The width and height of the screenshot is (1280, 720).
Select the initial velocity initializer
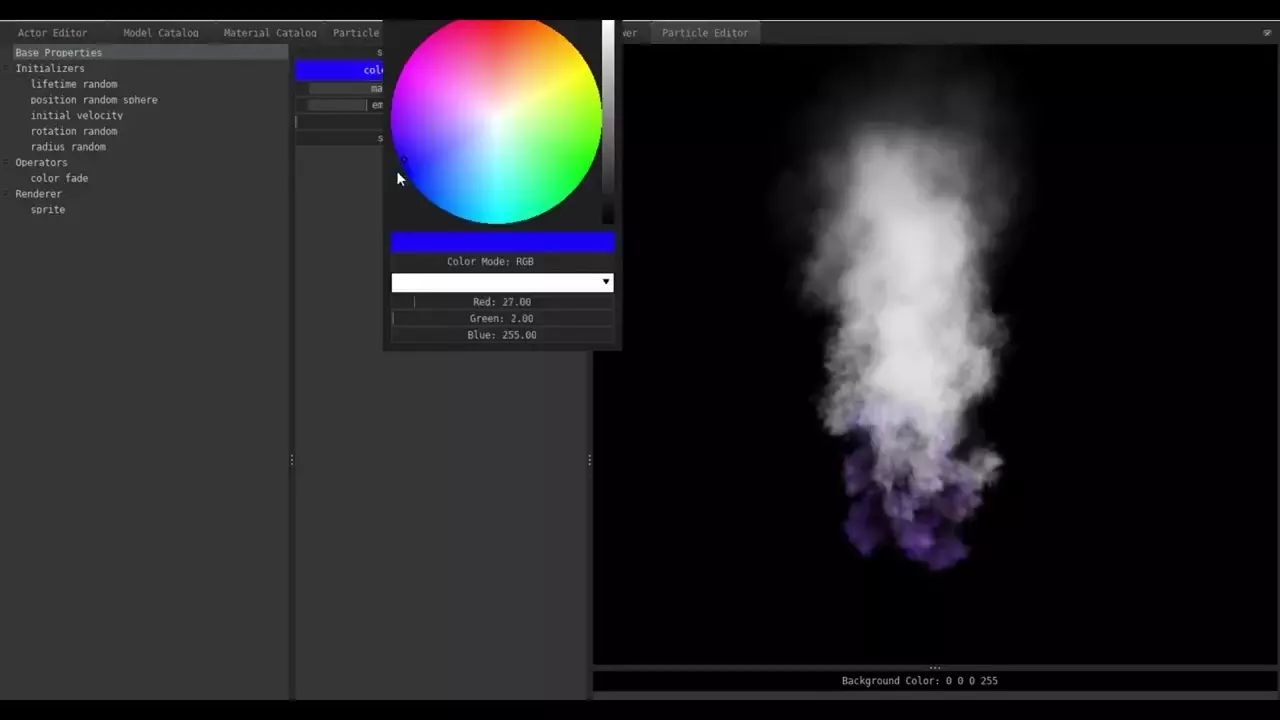[76, 116]
